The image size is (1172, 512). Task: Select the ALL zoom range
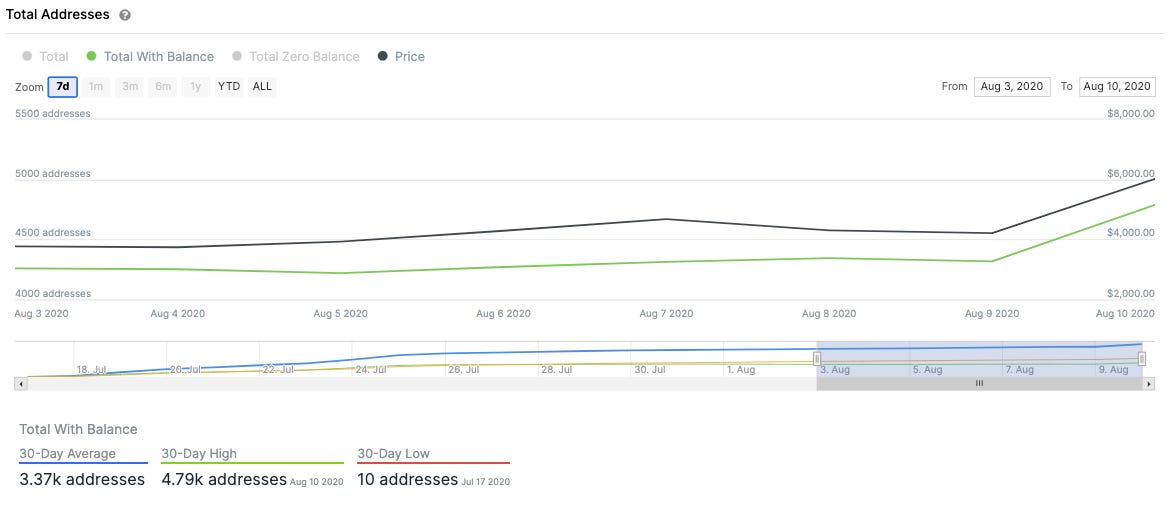(262, 87)
